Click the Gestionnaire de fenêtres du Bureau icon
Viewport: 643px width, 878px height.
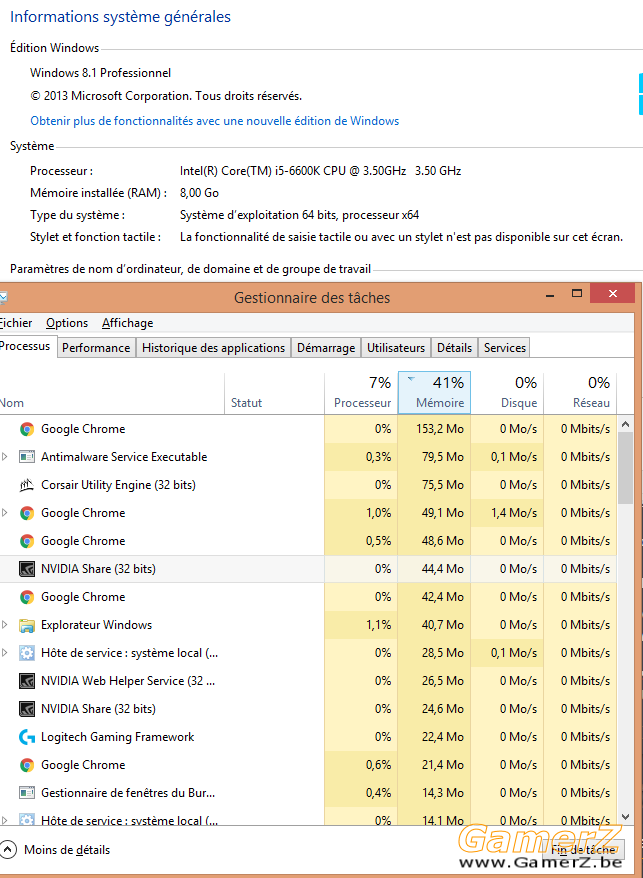[27, 793]
